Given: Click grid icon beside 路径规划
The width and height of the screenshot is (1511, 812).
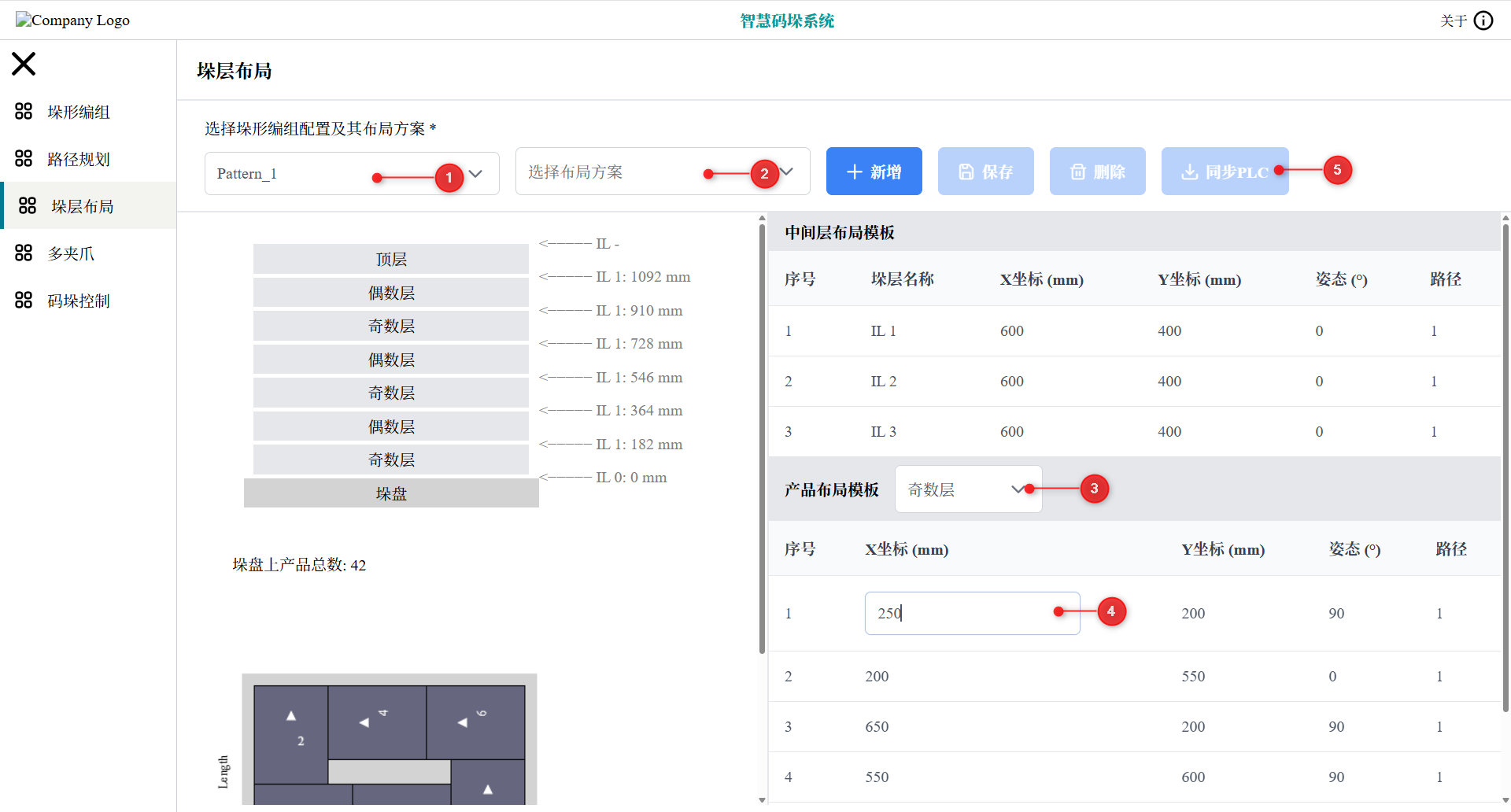Looking at the screenshot, I should [24, 158].
